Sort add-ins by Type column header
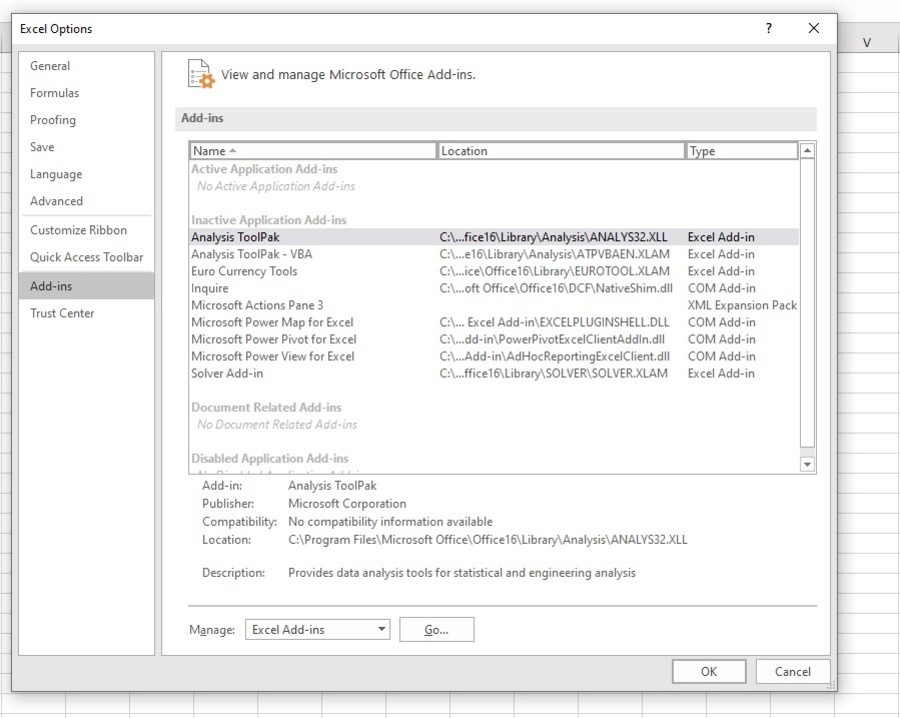Viewport: 900px width, 718px height. click(742, 151)
